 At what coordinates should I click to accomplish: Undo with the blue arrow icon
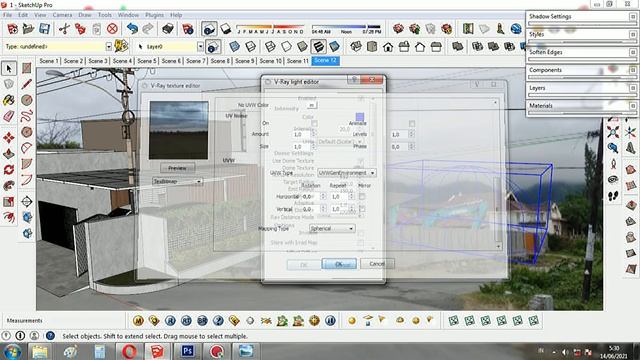pos(132,29)
